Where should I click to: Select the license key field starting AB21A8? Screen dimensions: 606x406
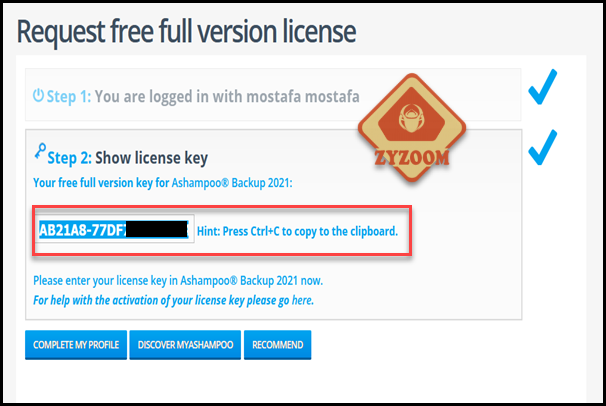(x=115, y=229)
